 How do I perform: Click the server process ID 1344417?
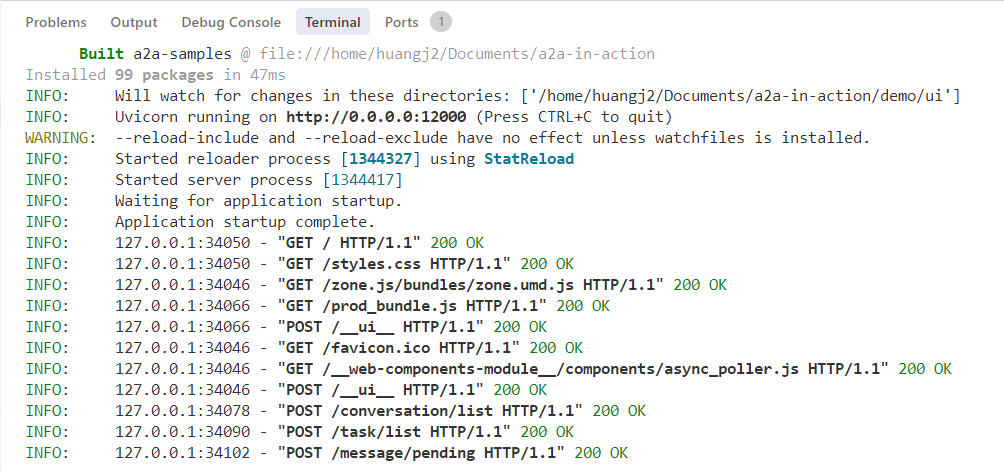click(x=362, y=180)
